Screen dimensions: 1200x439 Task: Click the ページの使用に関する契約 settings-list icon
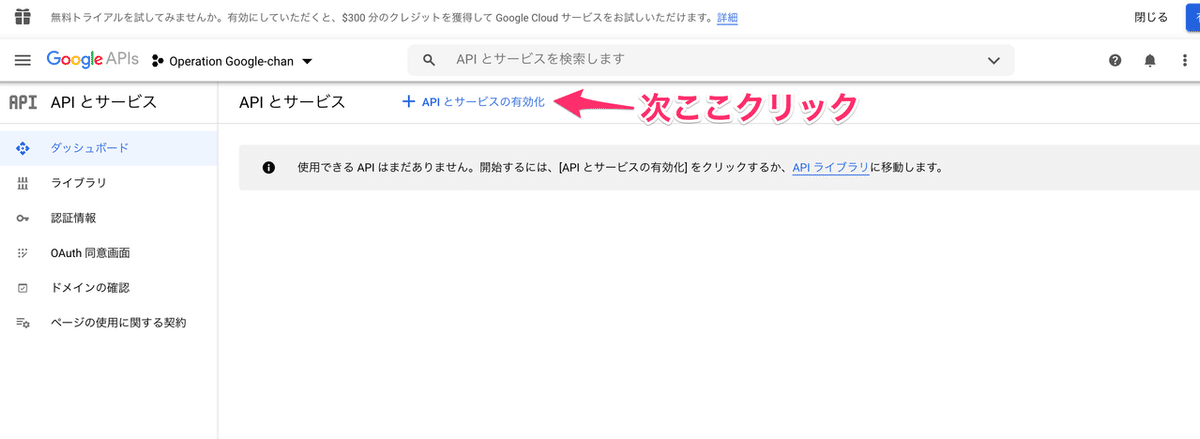click(22, 323)
